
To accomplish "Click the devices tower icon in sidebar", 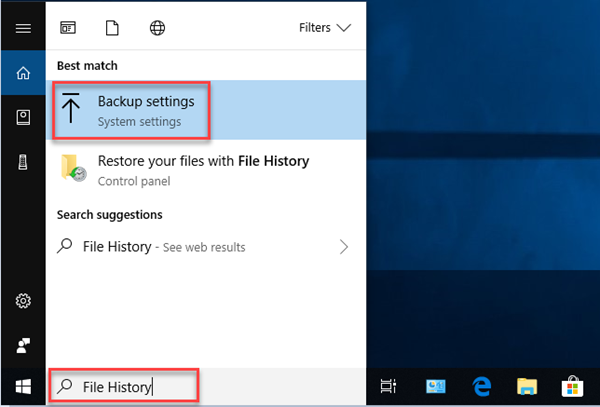I will pyautogui.click(x=23, y=162).
